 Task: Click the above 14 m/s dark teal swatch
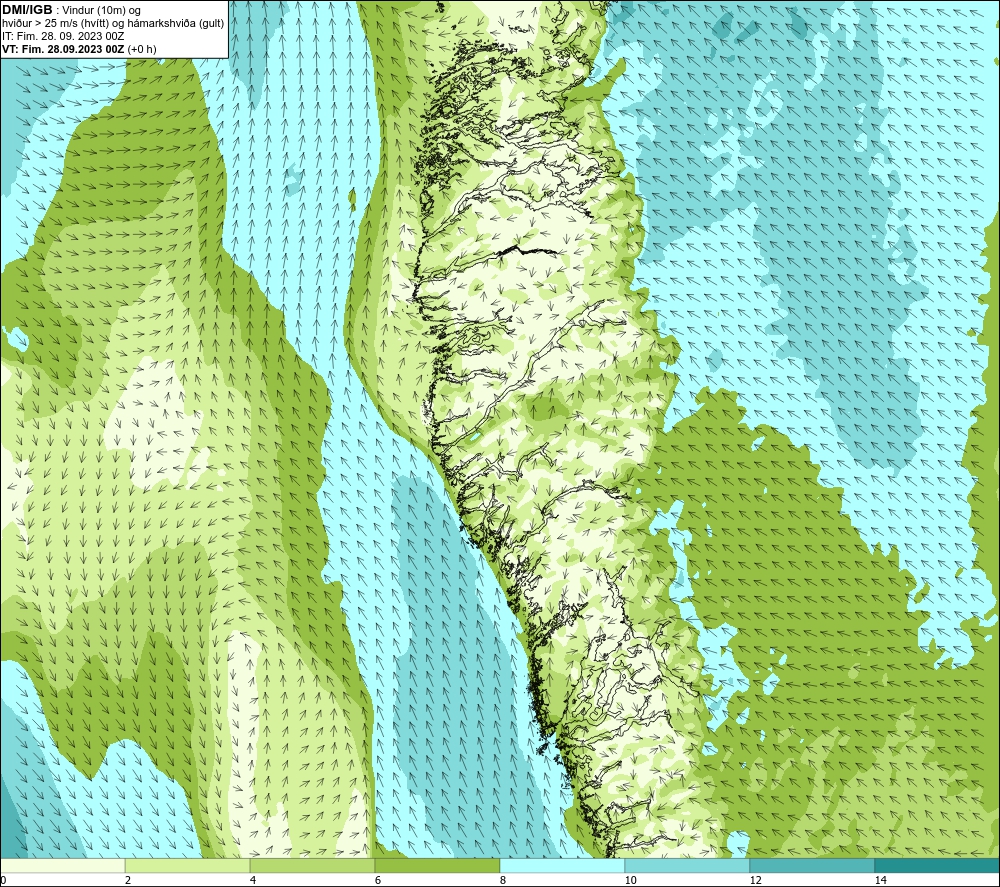coord(936,865)
